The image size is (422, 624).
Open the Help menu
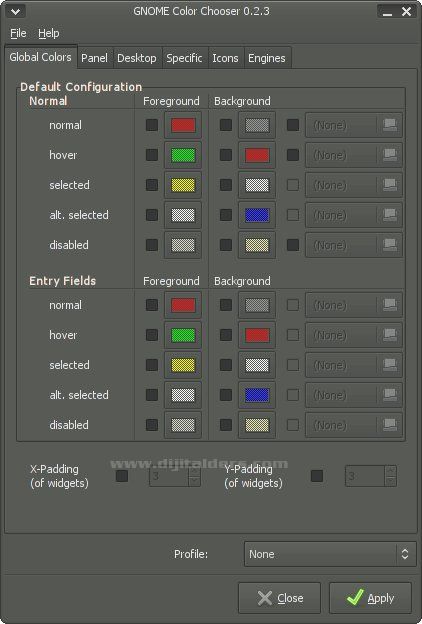49,33
